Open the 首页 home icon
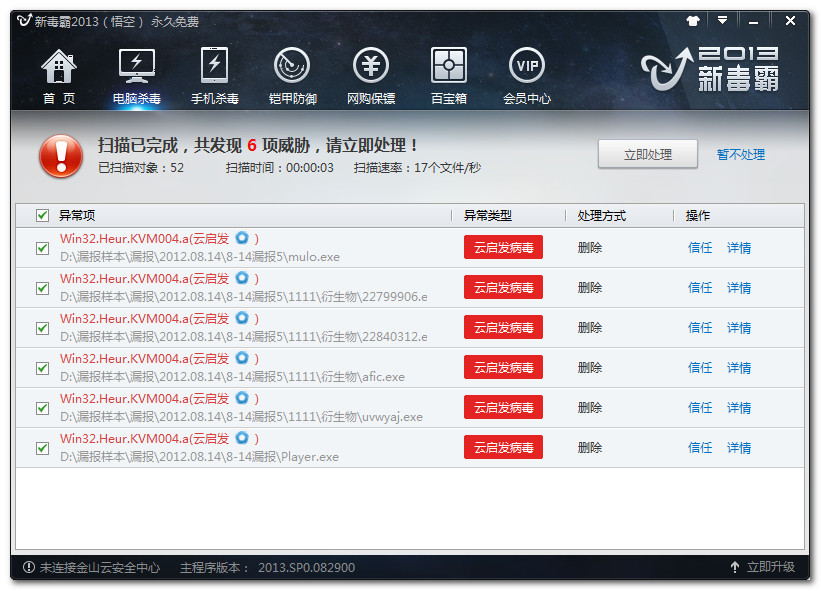The image size is (821, 591). click(x=59, y=66)
